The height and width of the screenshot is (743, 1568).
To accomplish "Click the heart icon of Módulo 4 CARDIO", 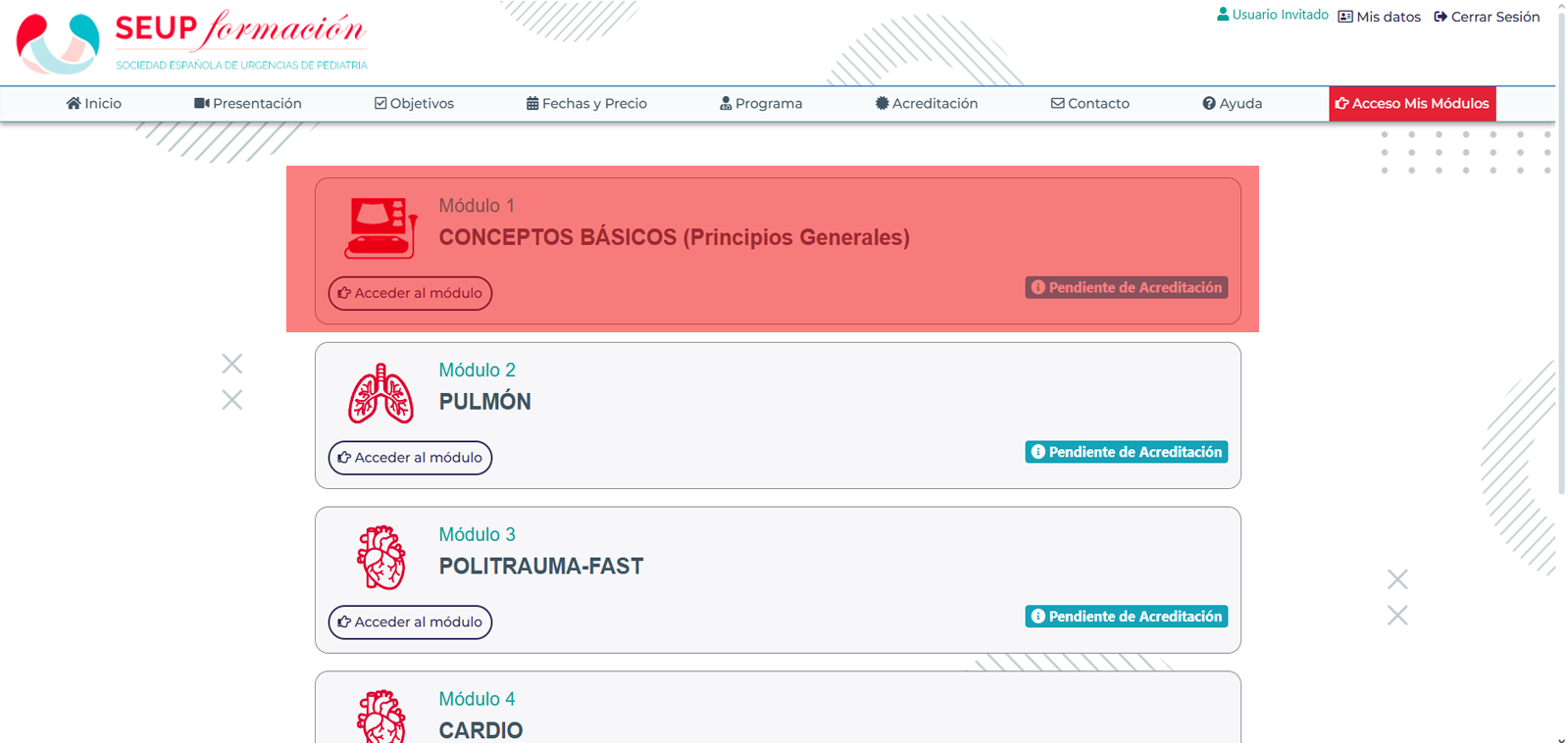I will [380, 717].
